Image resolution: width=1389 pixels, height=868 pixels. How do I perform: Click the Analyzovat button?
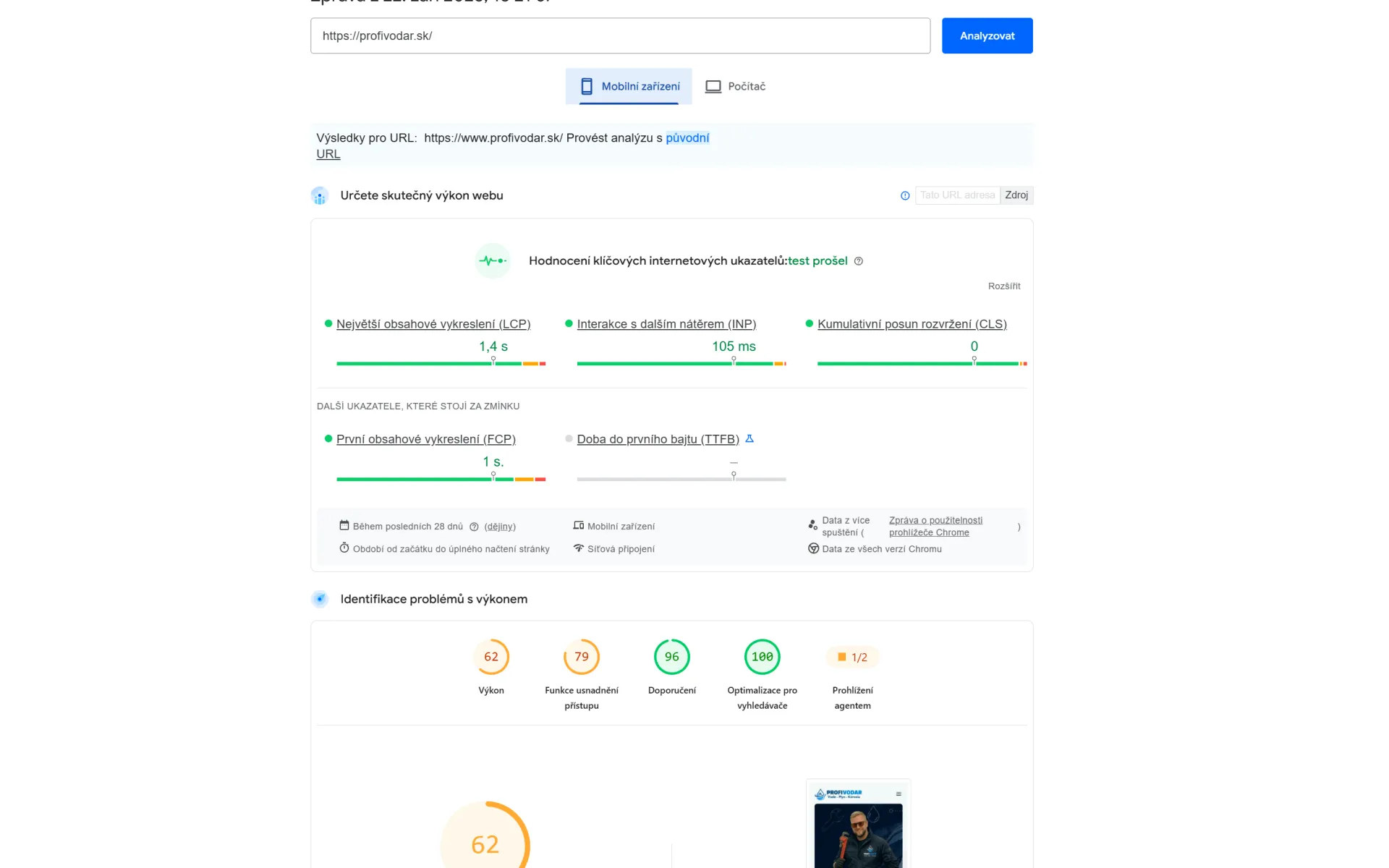pyautogui.click(x=987, y=35)
